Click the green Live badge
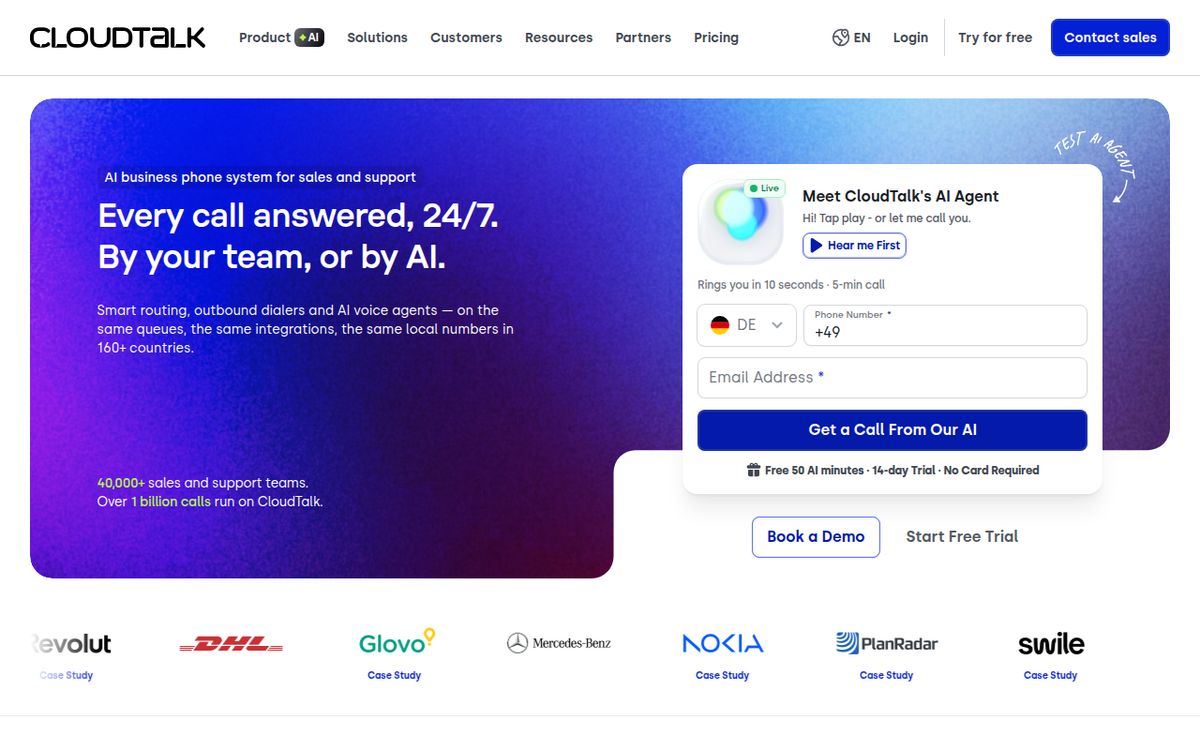 tap(764, 188)
